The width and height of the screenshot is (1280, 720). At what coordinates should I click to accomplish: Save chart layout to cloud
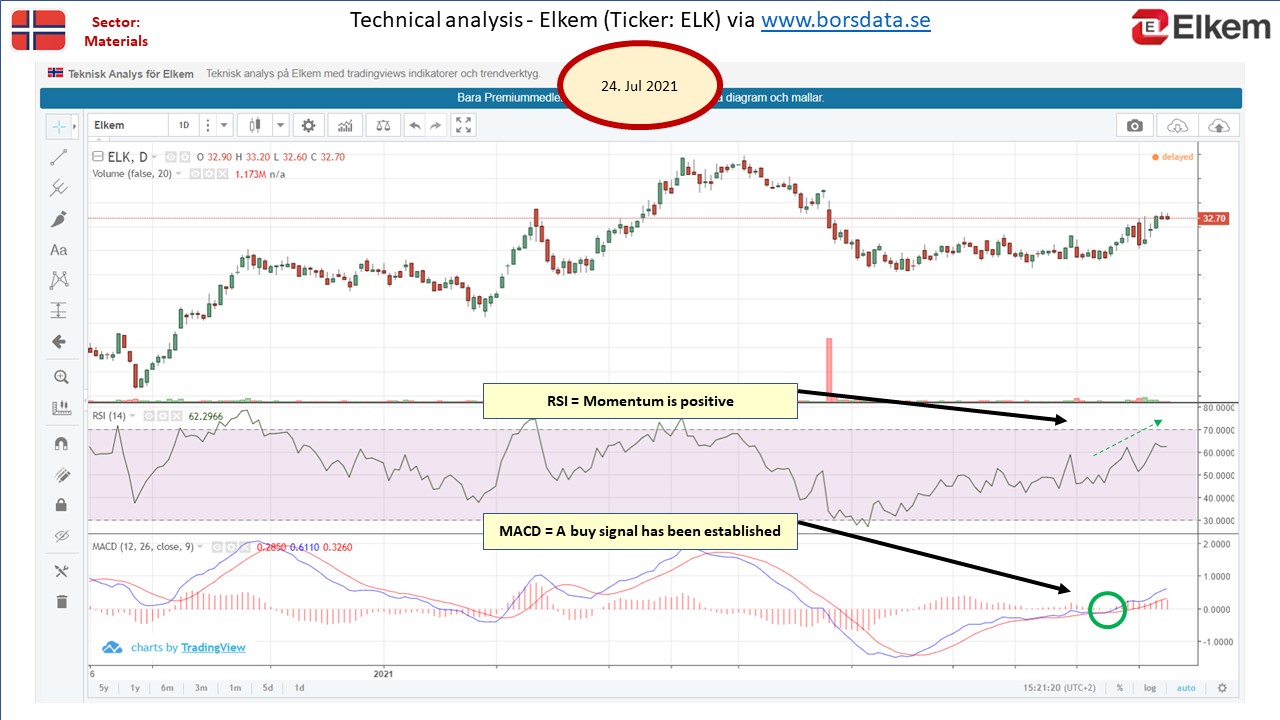(1219, 125)
